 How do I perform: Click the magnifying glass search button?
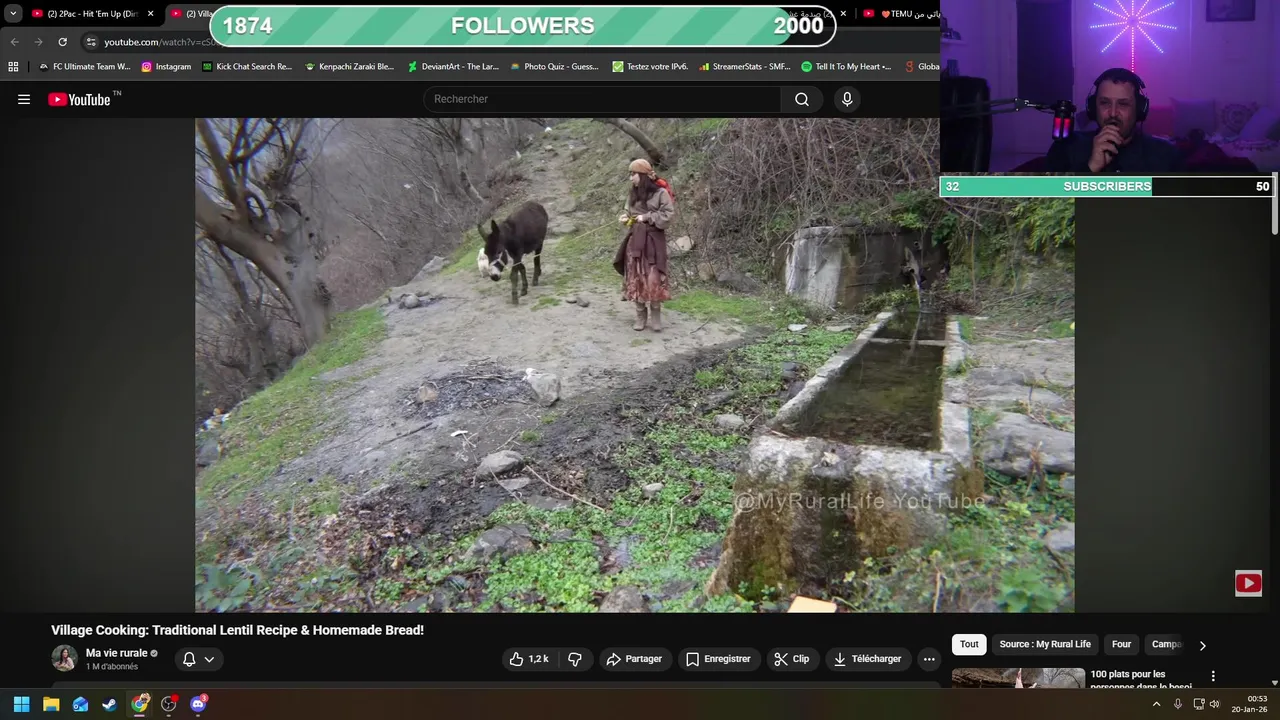(x=802, y=99)
